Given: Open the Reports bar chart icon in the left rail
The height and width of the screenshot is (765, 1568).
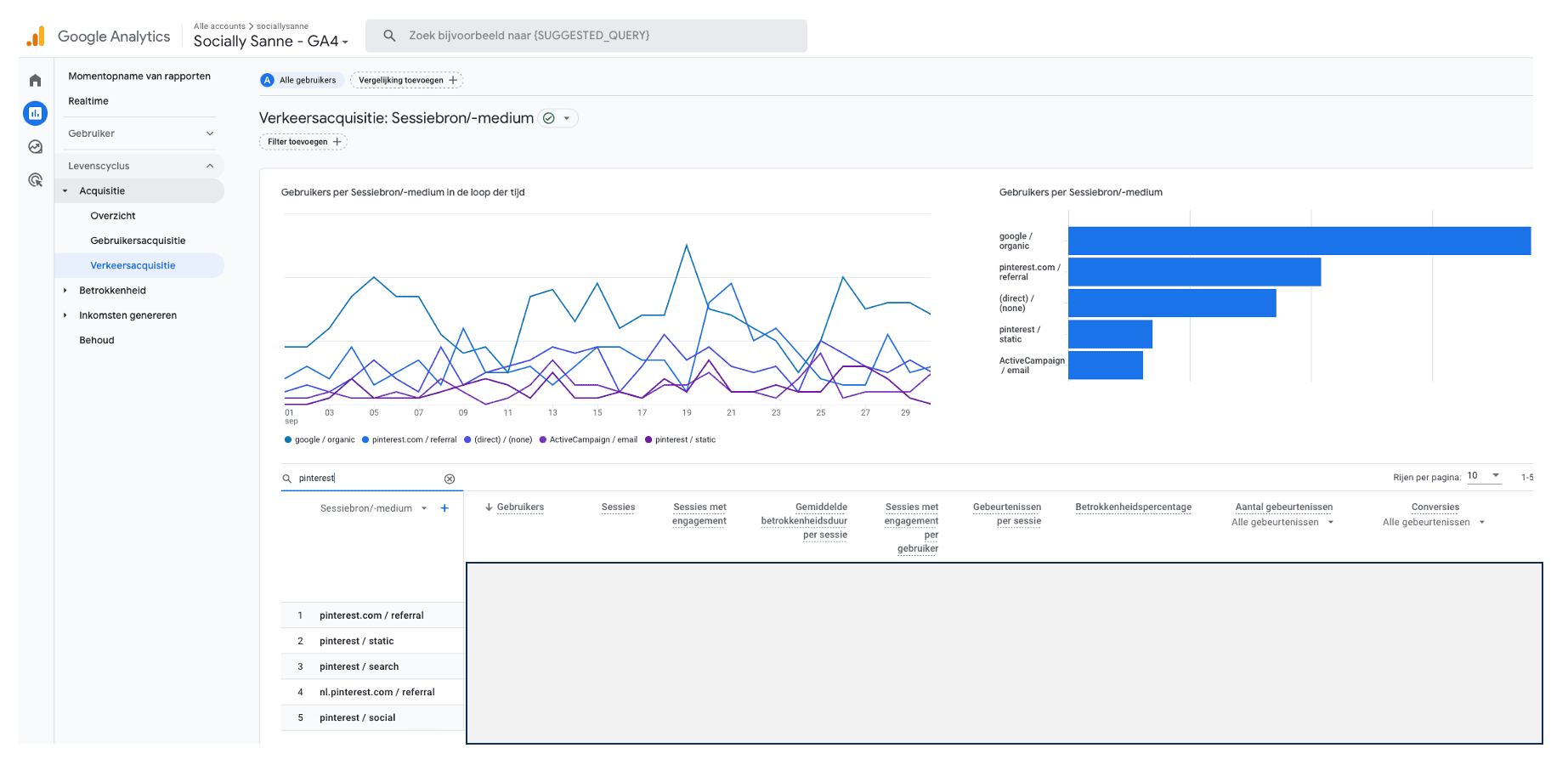Looking at the screenshot, I should tap(35, 113).
